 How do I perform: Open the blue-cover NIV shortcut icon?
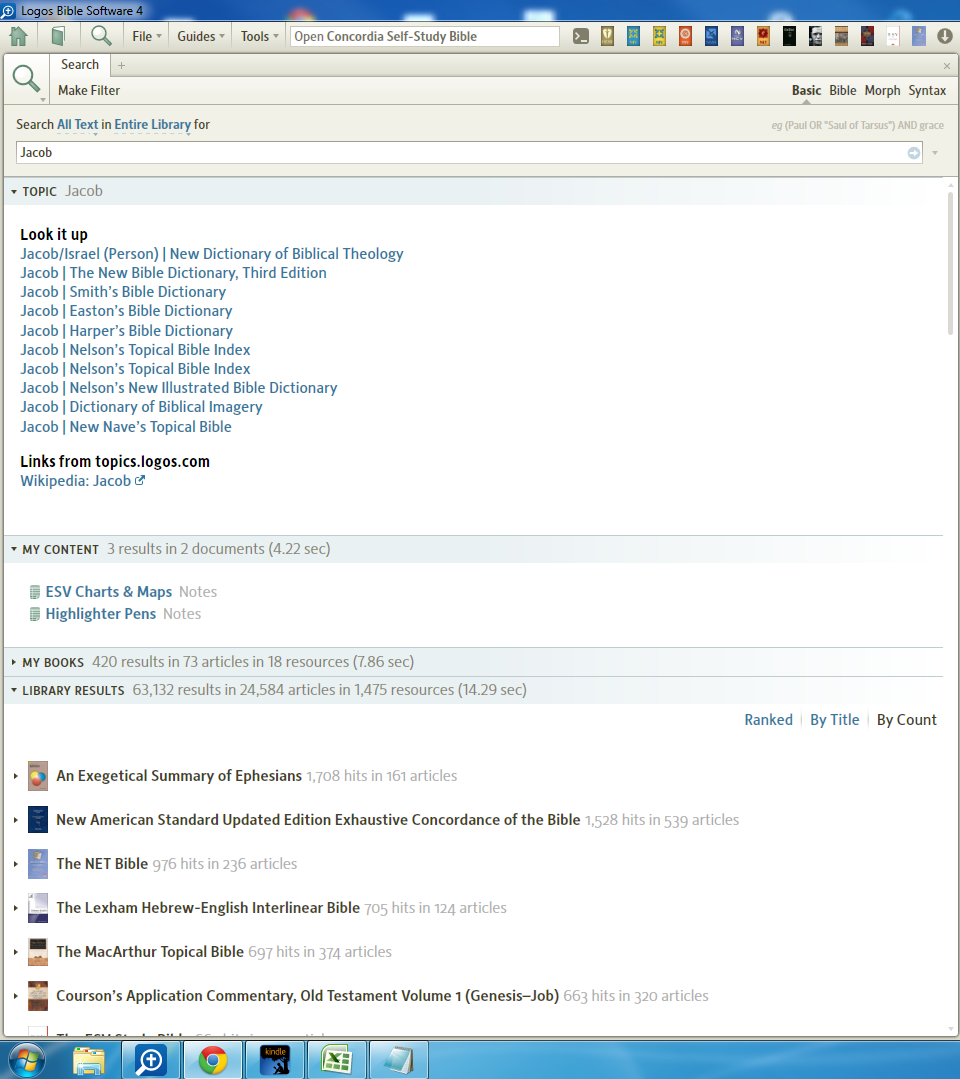pos(633,36)
